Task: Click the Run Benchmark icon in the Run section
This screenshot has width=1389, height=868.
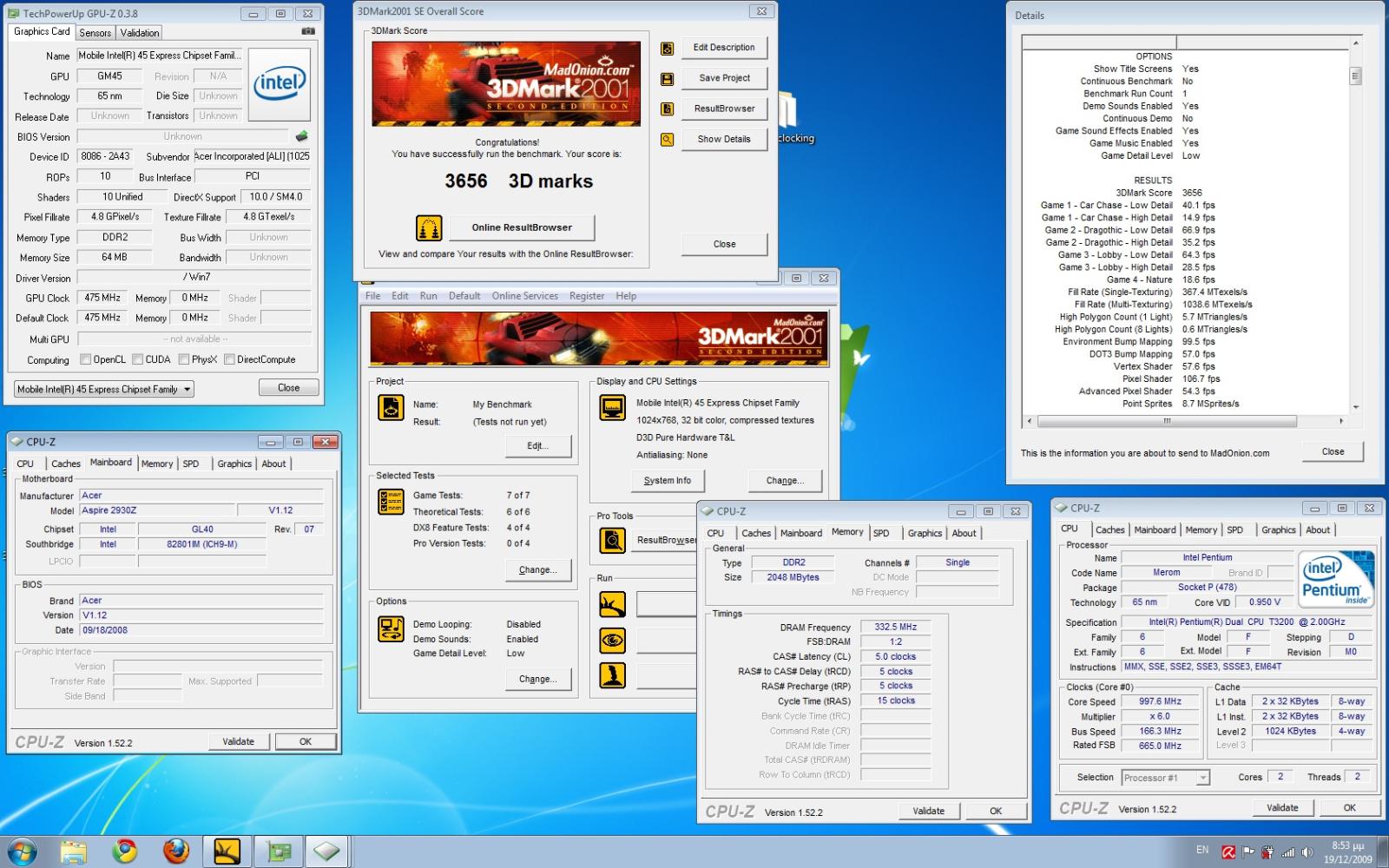Action: (612, 604)
